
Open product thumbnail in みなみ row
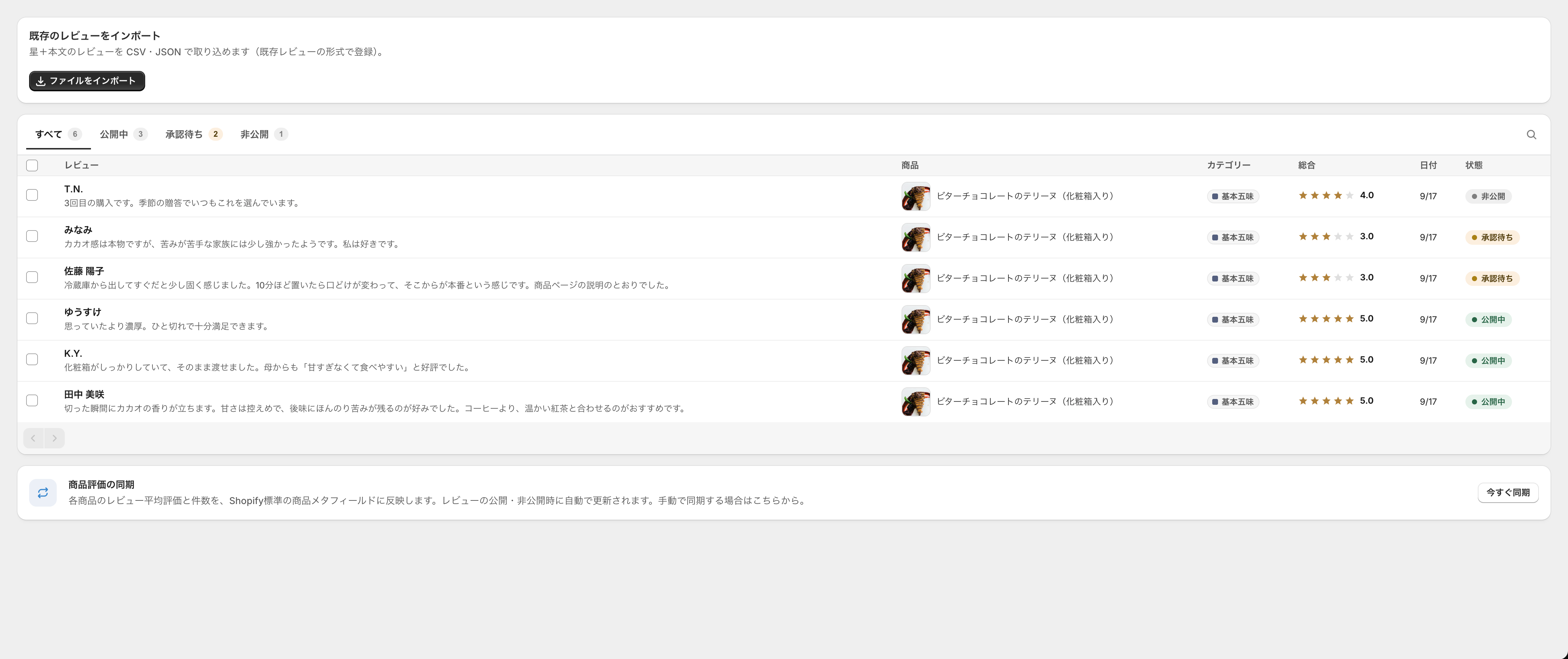pyautogui.click(x=915, y=237)
